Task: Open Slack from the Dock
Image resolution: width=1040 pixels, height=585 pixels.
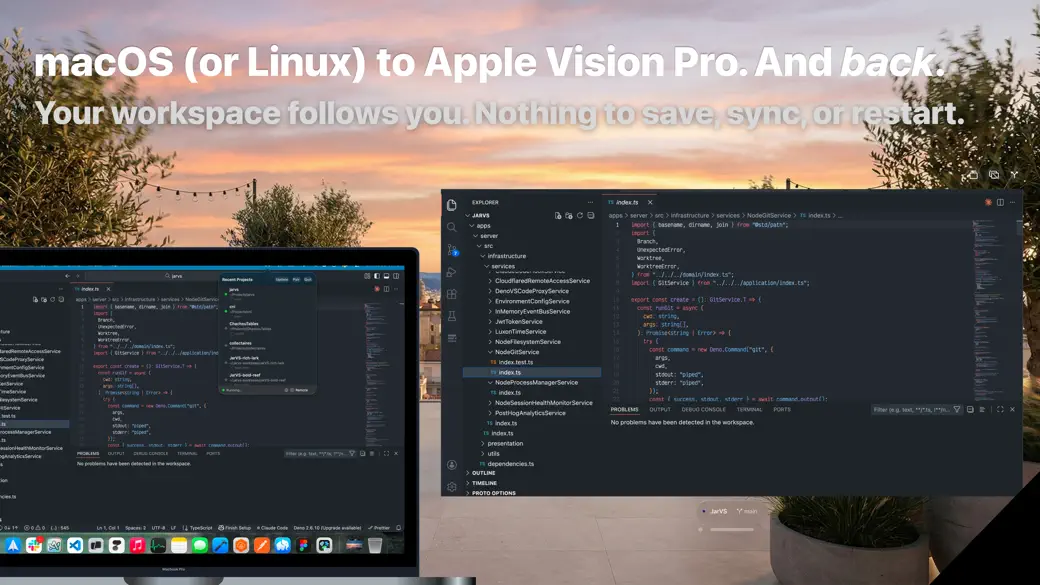Action: click(34, 545)
